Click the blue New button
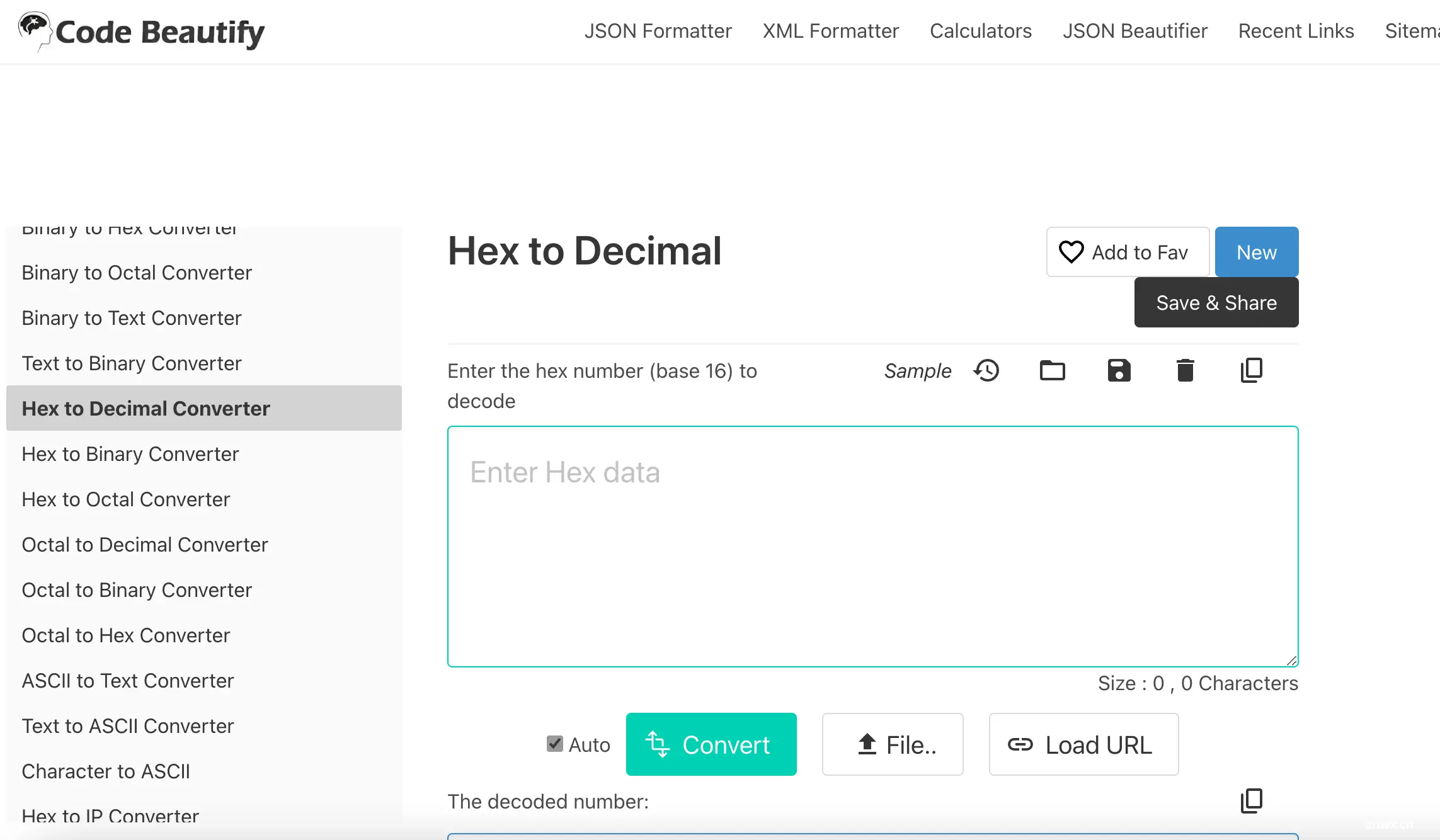Viewport: 1440px width, 840px height. click(1257, 252)
